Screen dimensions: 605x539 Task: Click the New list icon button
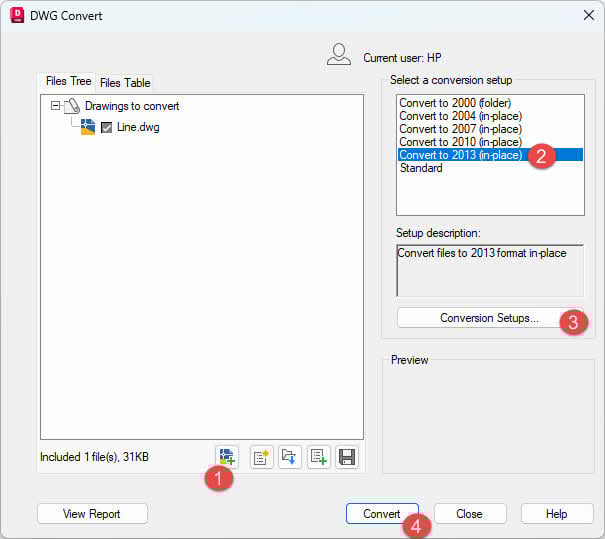click(261, 457)
